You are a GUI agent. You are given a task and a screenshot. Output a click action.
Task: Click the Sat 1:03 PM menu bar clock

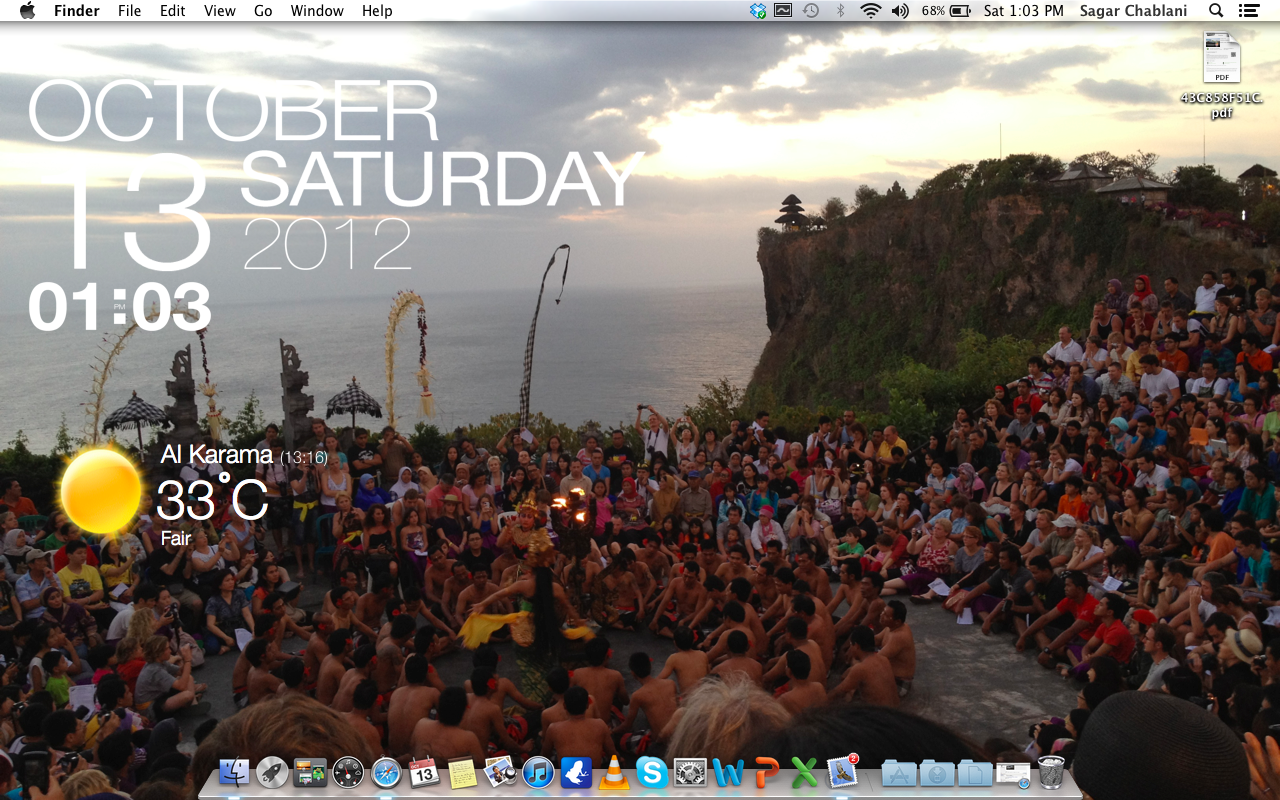point(1024,11)
